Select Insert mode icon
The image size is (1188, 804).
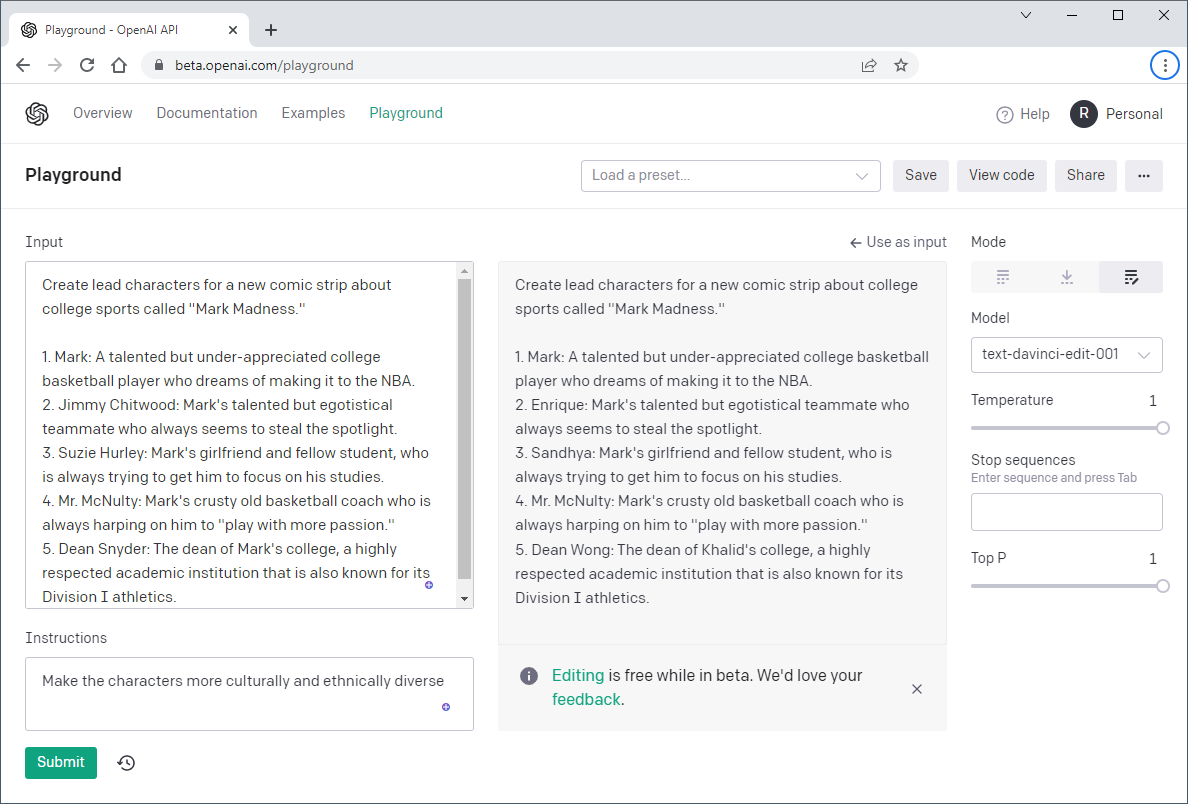point(1067,277)
